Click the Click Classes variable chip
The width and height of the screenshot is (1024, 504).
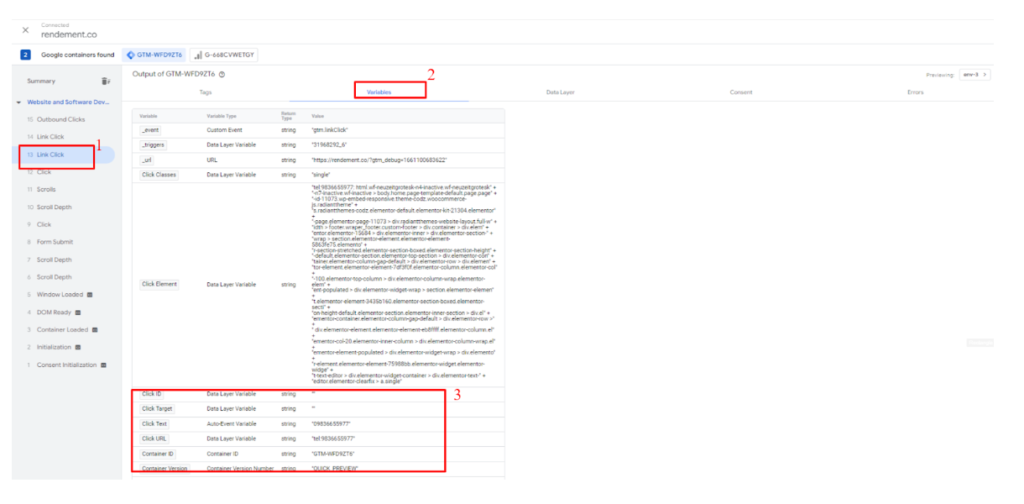click(159, 175)
